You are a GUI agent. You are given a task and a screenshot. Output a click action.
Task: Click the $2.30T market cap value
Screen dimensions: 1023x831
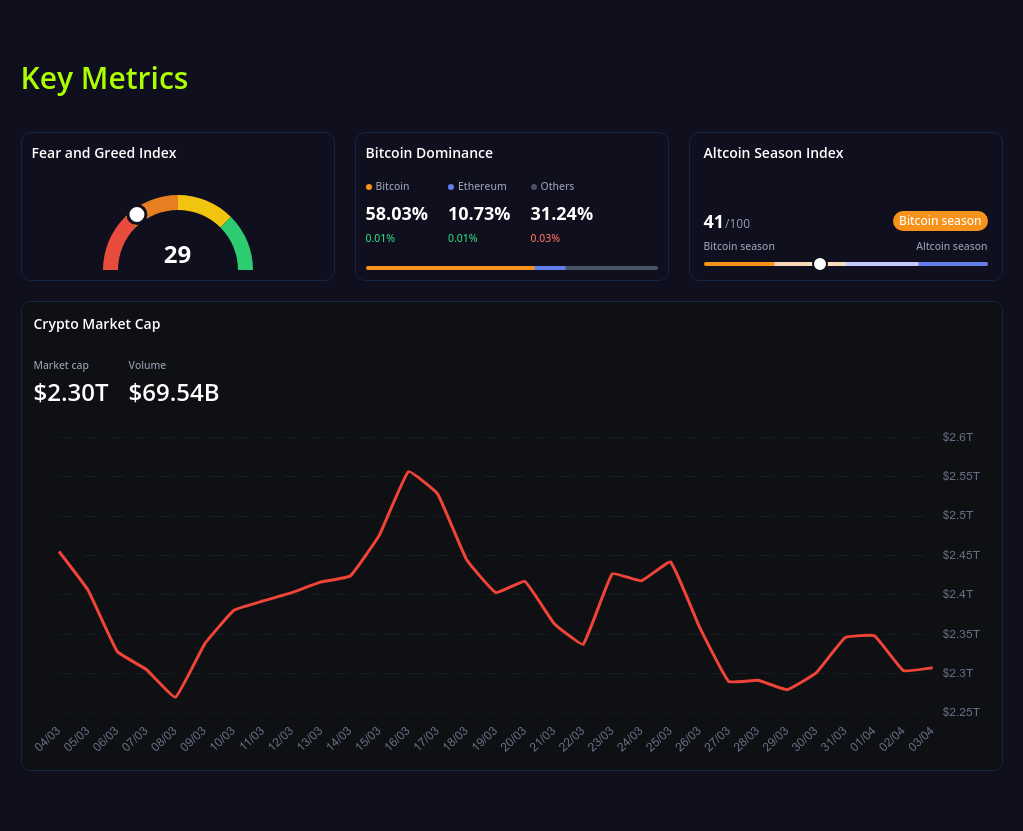point(70,392)
